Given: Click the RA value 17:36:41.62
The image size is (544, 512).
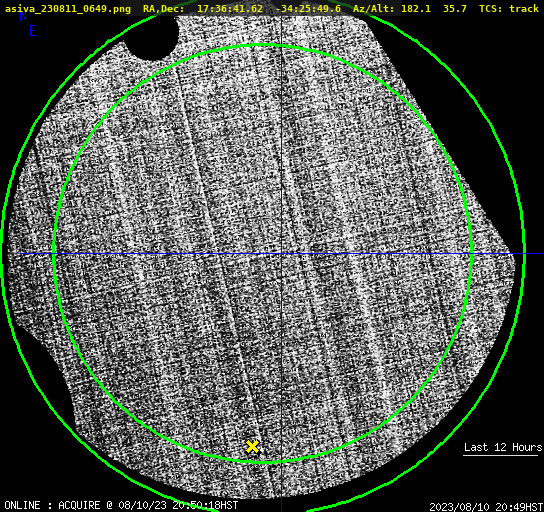Looking at the screenshot, I should [x=230, y=8].
